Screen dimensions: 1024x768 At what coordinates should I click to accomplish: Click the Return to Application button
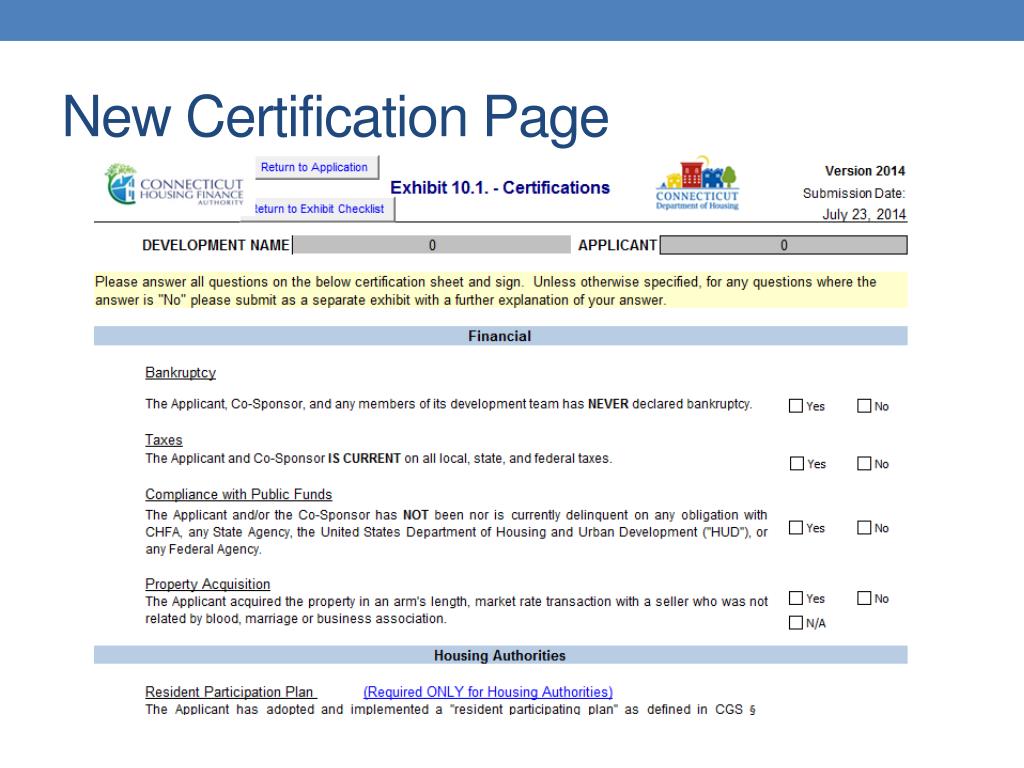click(x=316, y=167)
